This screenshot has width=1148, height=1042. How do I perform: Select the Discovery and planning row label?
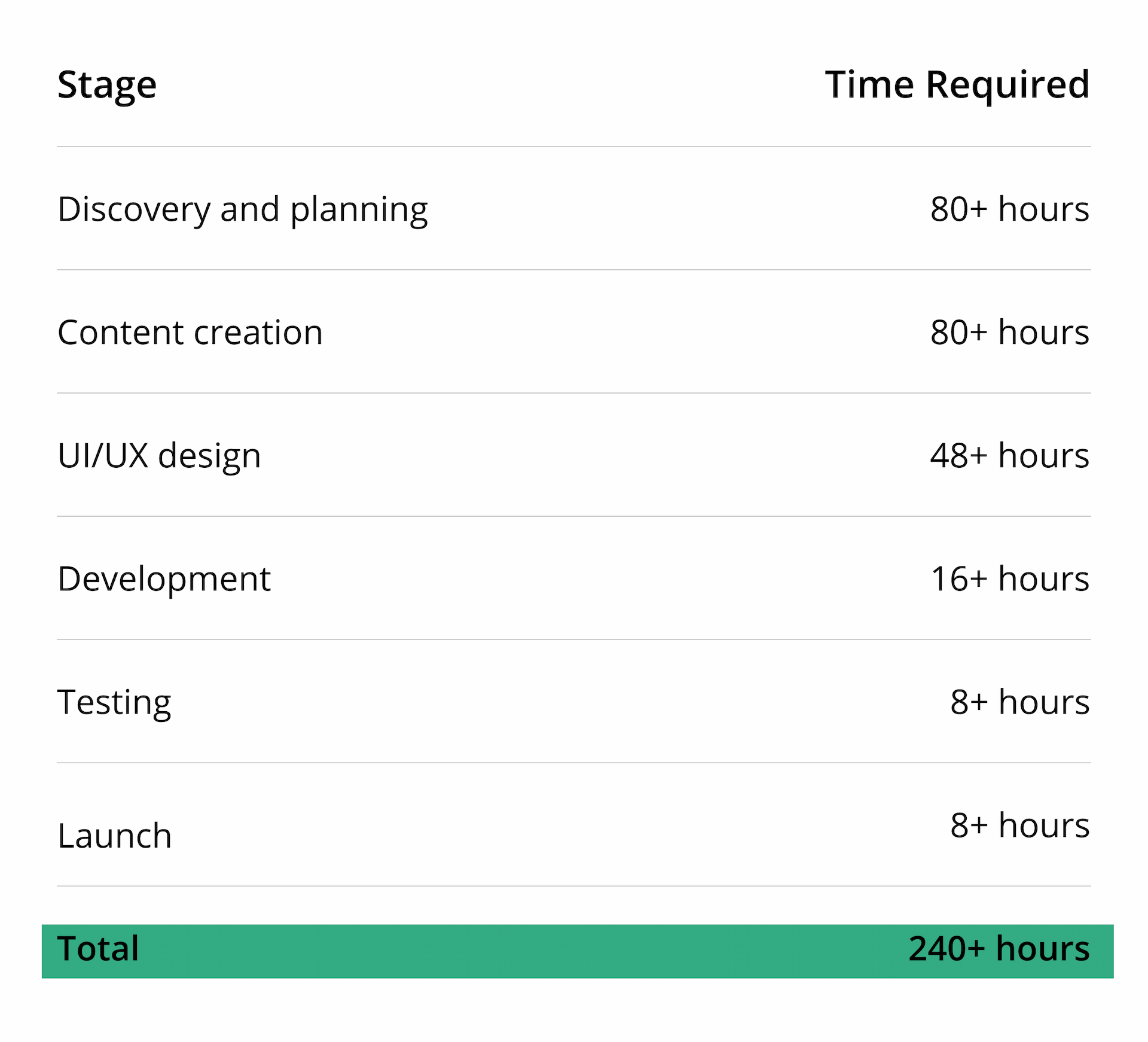[243, 210]
